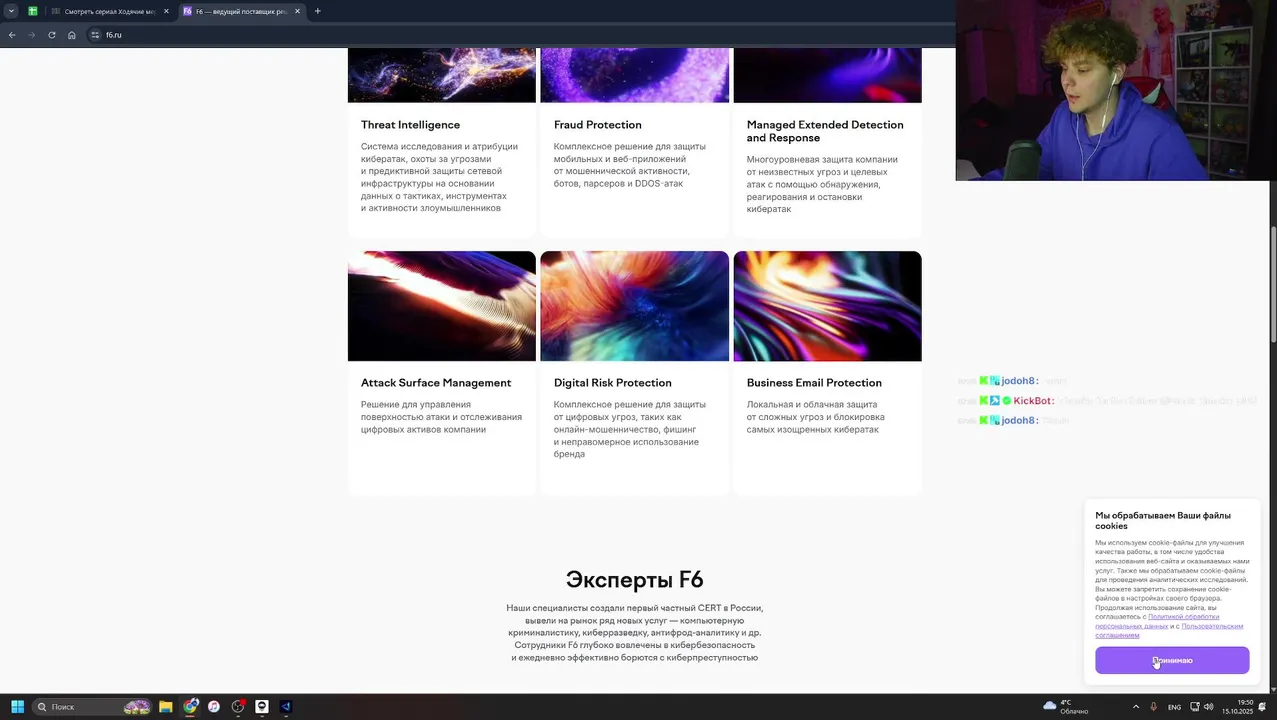This screenshot has height=720, width=1277.
Task: Click the Fraud Protection description paragraph
Action: point(629,165)
